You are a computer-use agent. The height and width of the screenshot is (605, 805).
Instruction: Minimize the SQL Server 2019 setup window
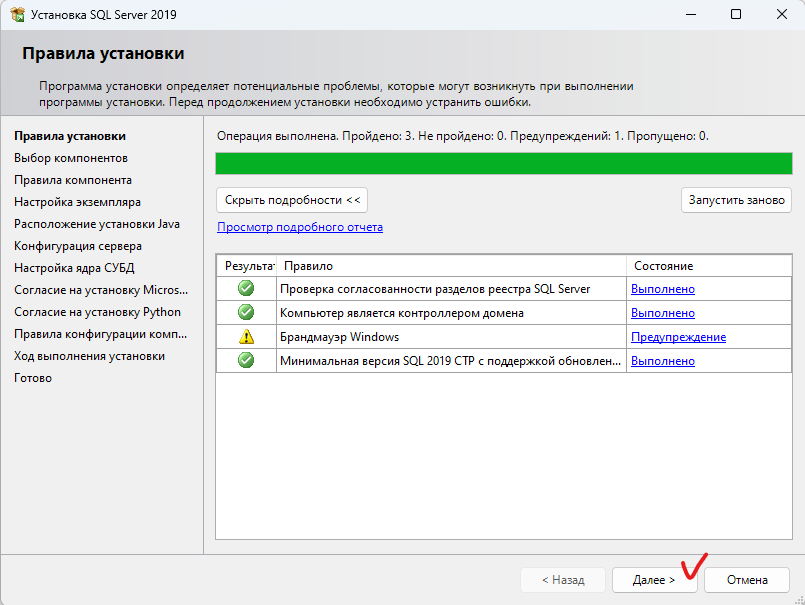[691, 14]
